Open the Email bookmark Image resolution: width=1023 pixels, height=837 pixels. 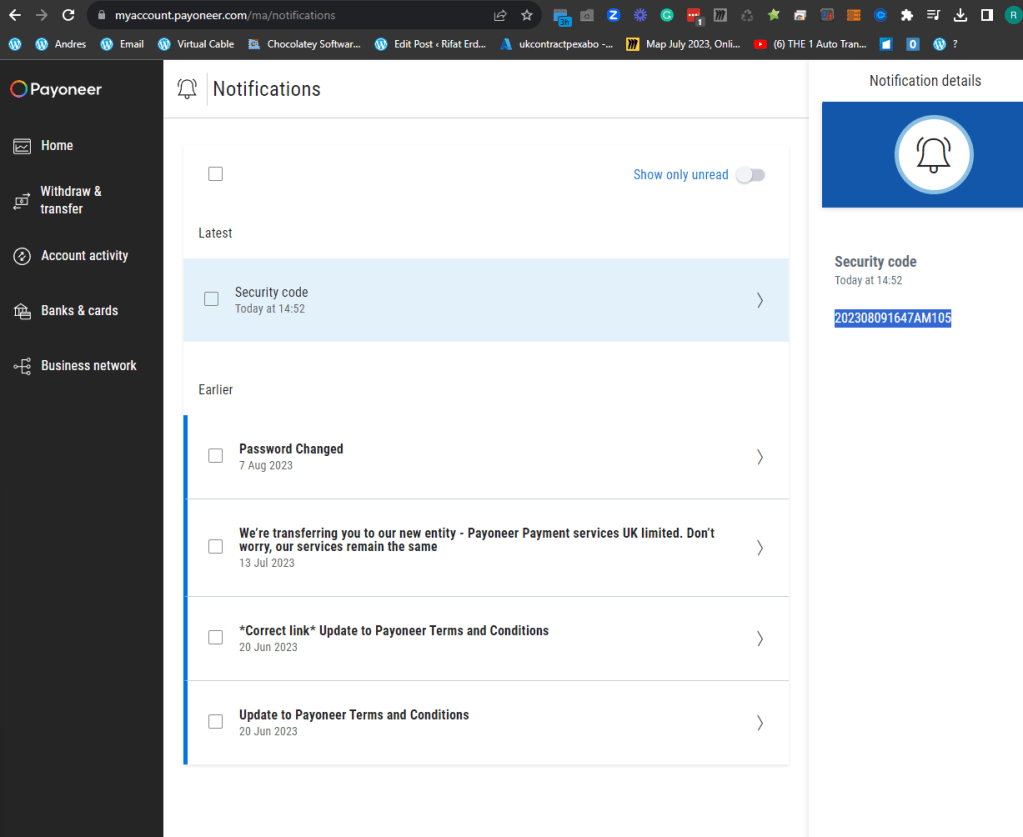tap(122, 44)
